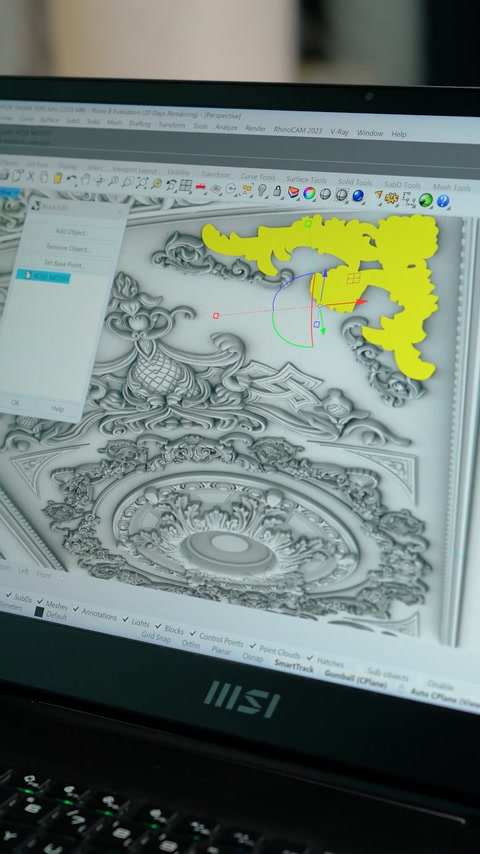This screenshot has height=854, width=480.
Task: Click the red car toolbar icon
Action: point(200,186)
